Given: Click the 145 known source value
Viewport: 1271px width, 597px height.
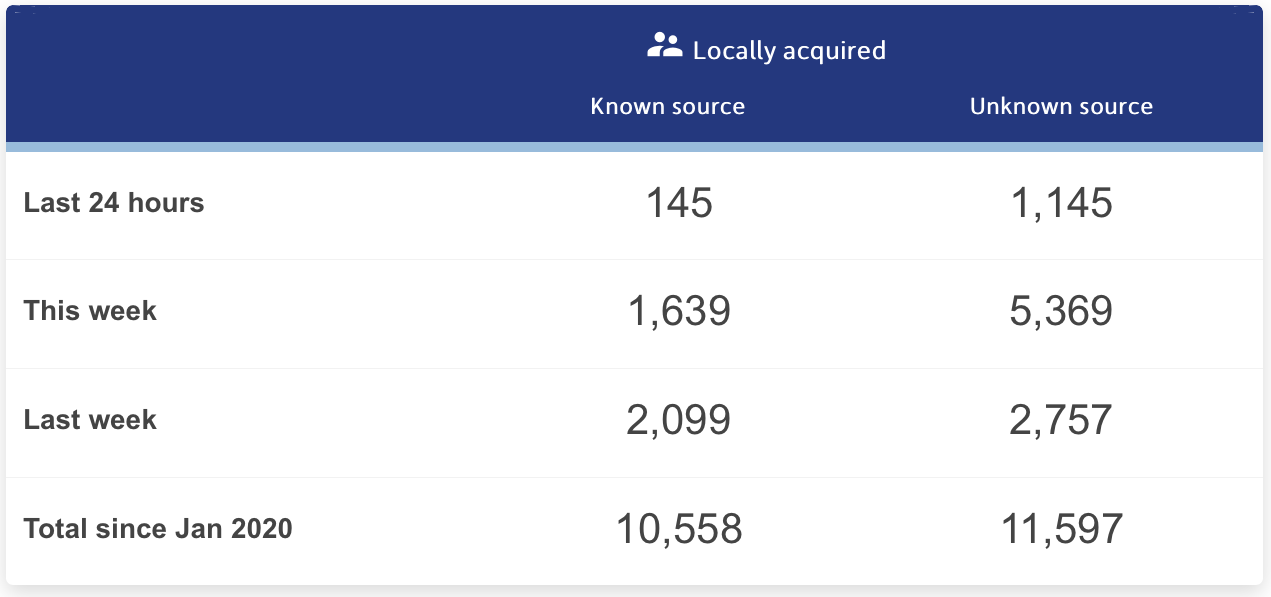Looking at the screenshot, I should coord(679,204).
